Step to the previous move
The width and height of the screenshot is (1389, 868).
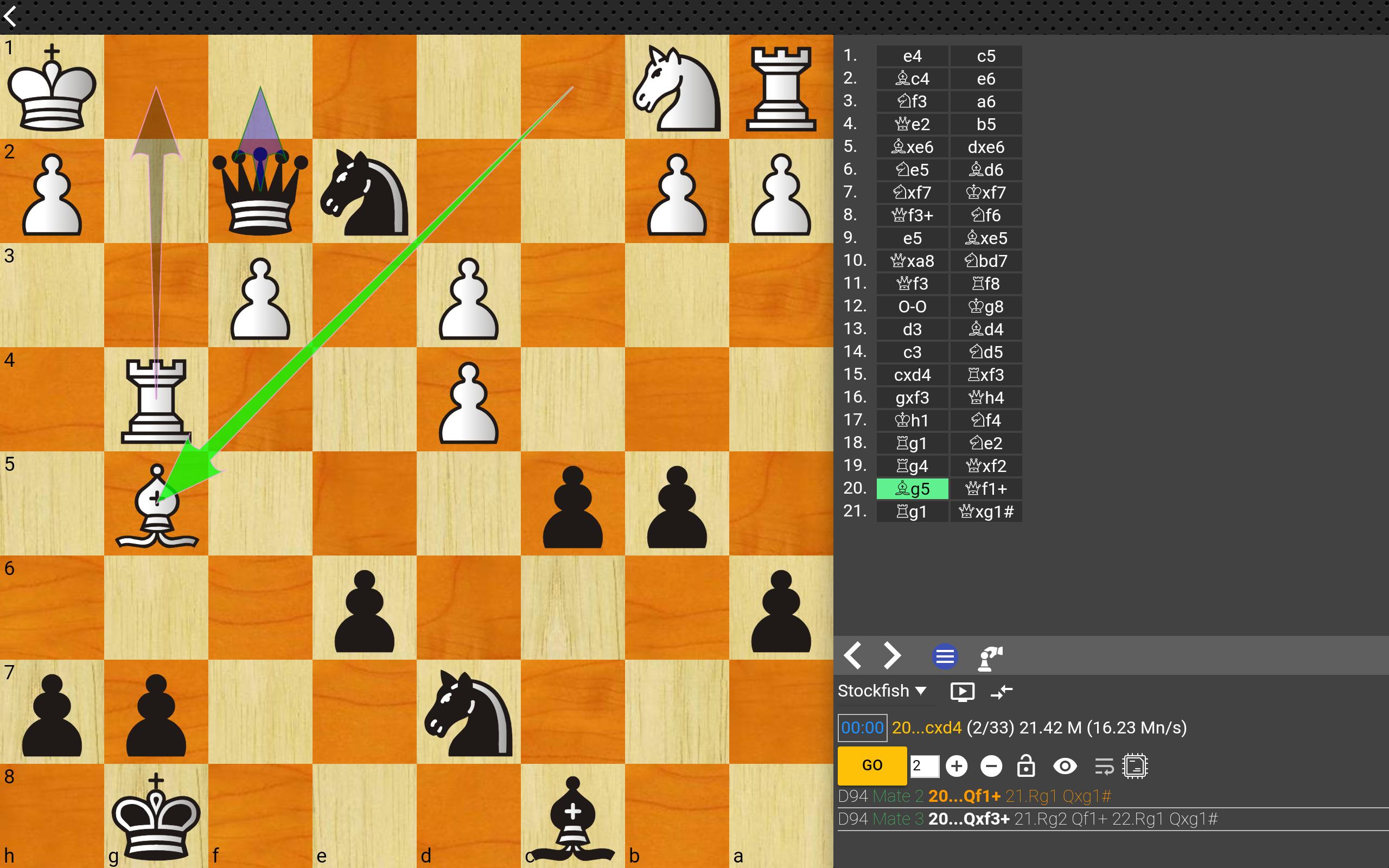pyautogui.click(x=853, y=655)
